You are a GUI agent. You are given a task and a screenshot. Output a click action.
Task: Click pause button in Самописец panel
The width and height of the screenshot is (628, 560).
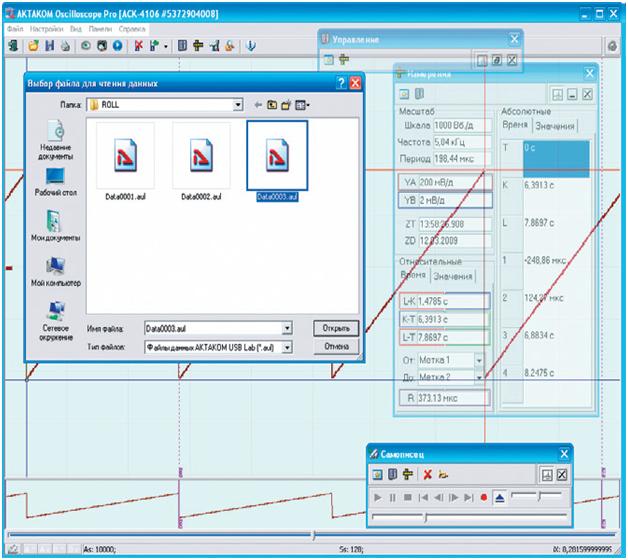(x=392, y=498)
